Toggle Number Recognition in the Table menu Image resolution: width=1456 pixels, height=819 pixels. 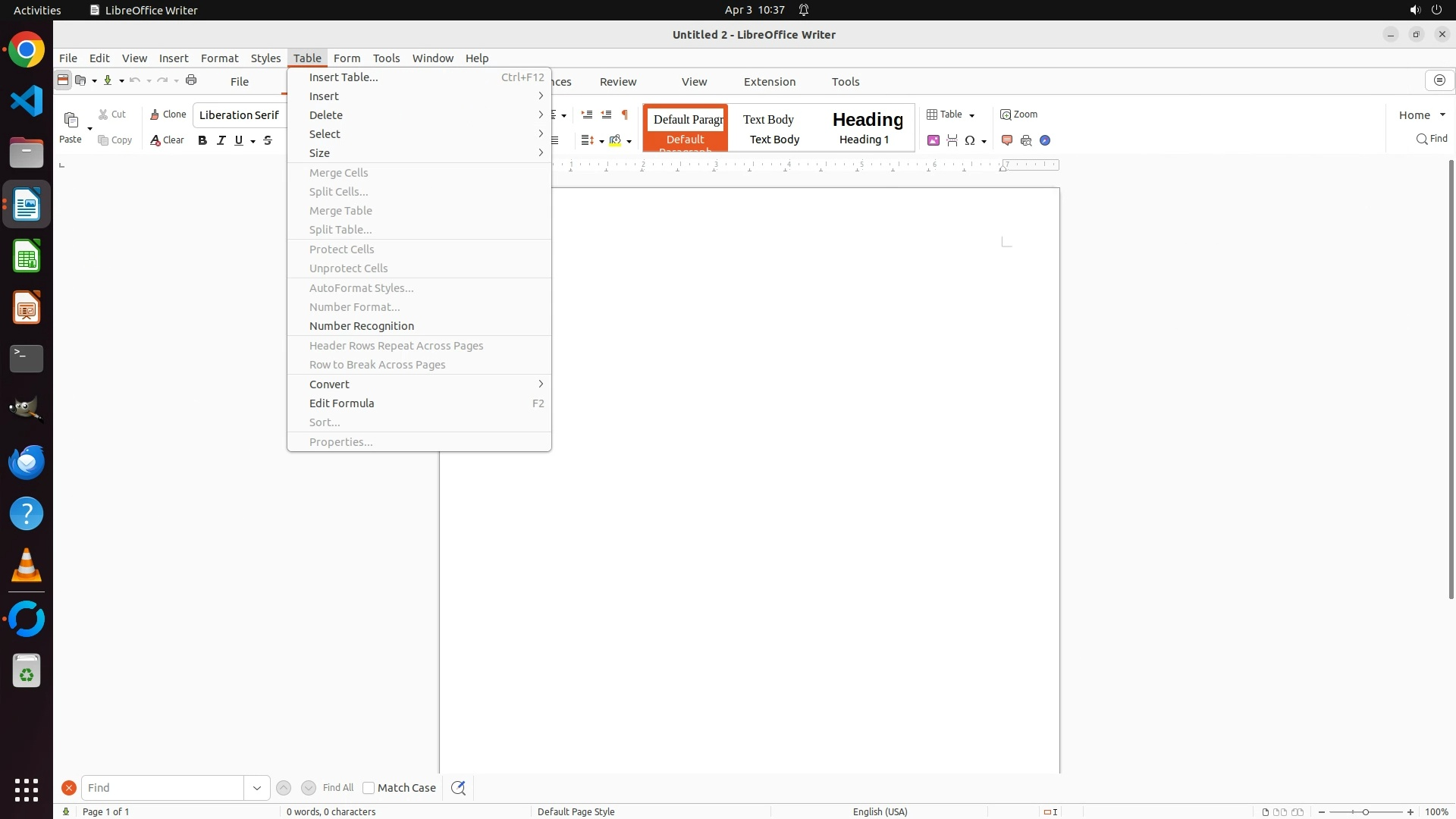coord(362,326)
